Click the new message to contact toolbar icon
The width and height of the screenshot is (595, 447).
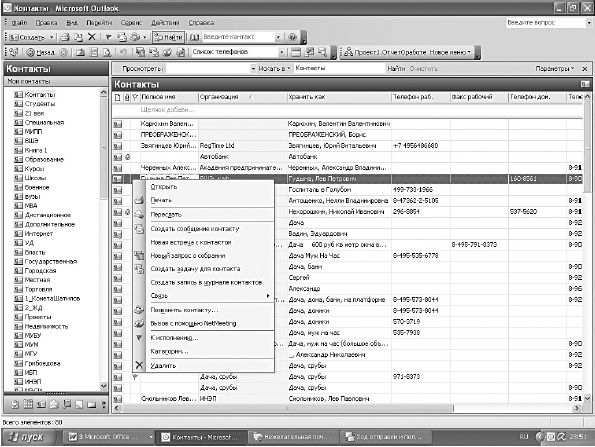point(121,37)
